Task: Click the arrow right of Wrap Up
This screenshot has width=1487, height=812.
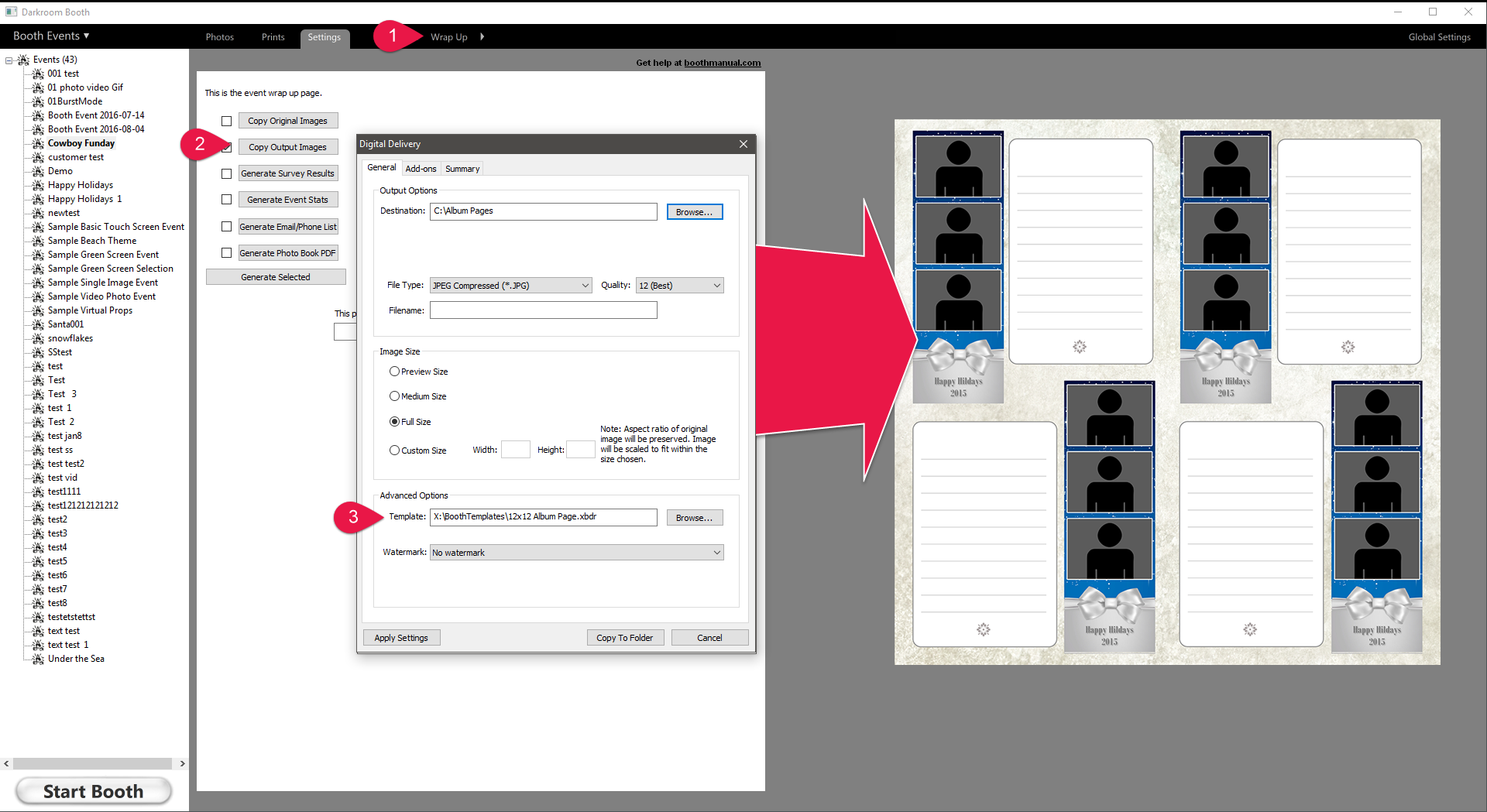Action: (x=482, y=36)
